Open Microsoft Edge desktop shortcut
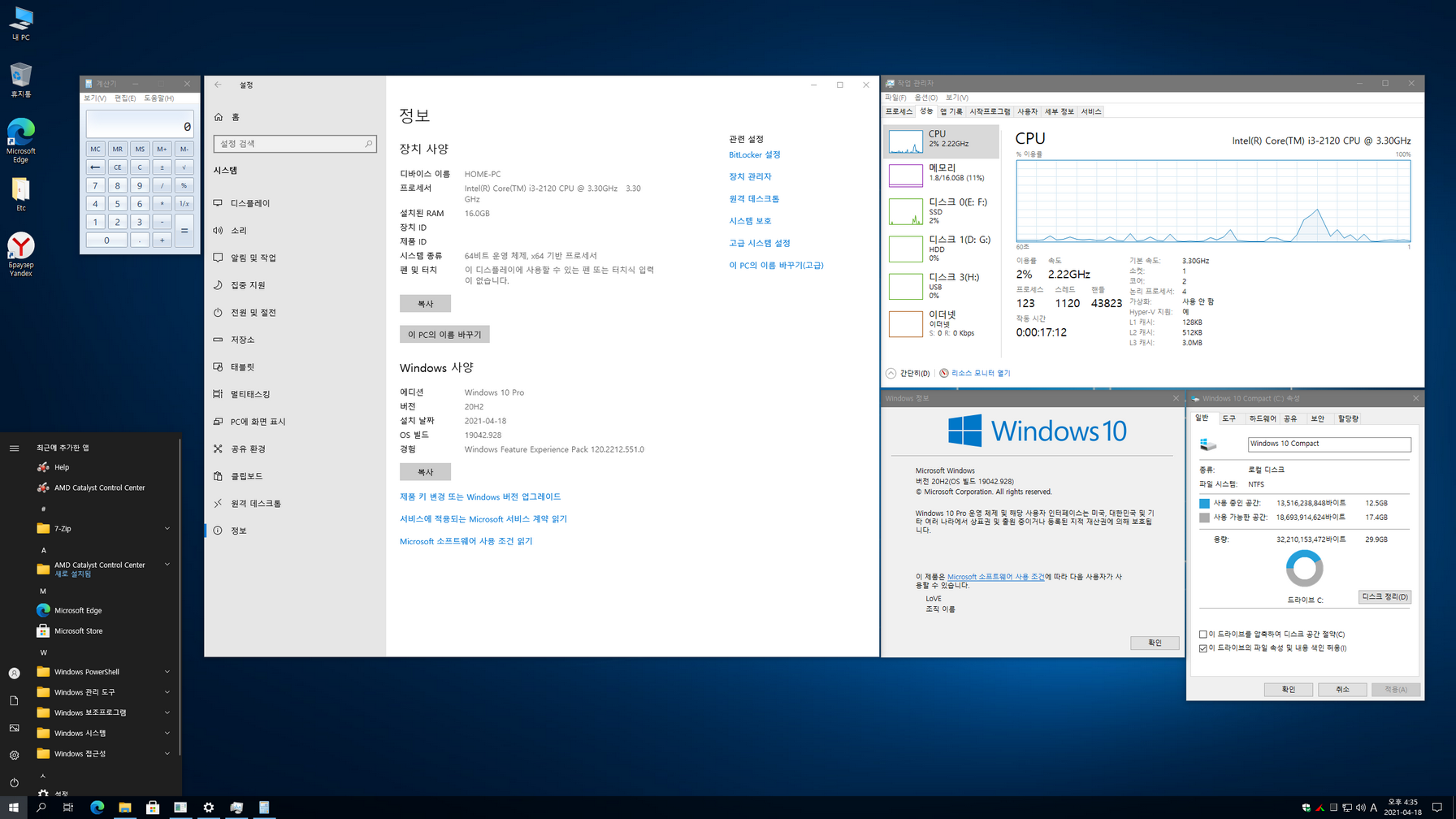This screenshot has width=1456, height=819. click(x=21, y=141)
